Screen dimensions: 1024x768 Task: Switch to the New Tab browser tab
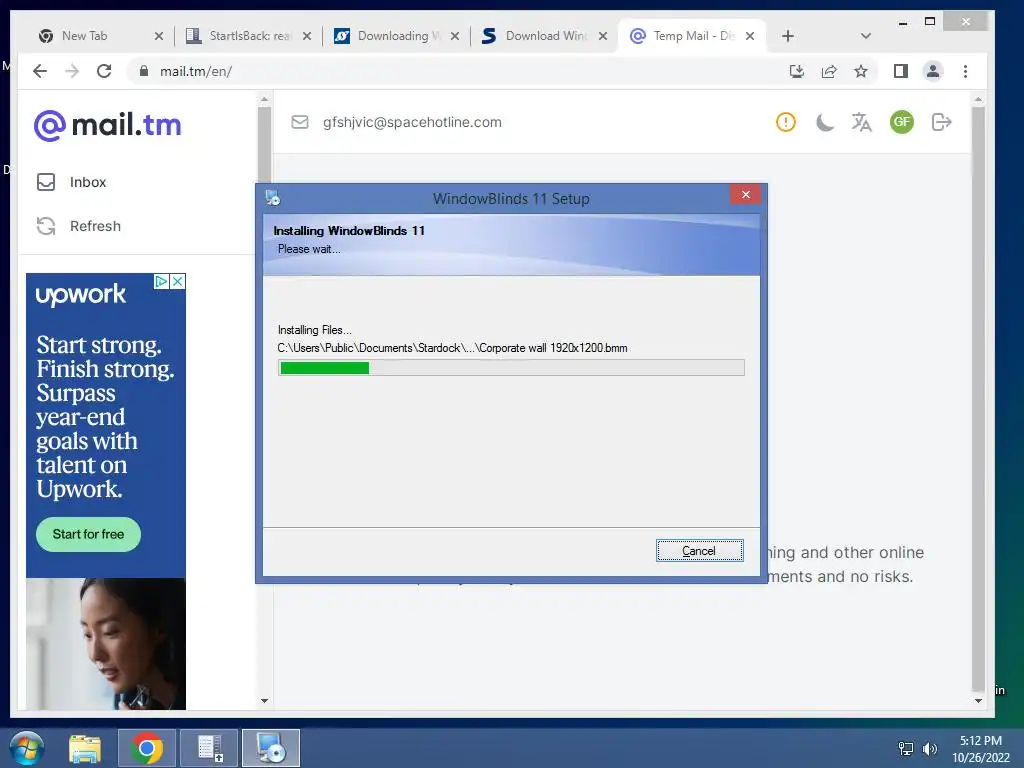click(x=84, y=36)
